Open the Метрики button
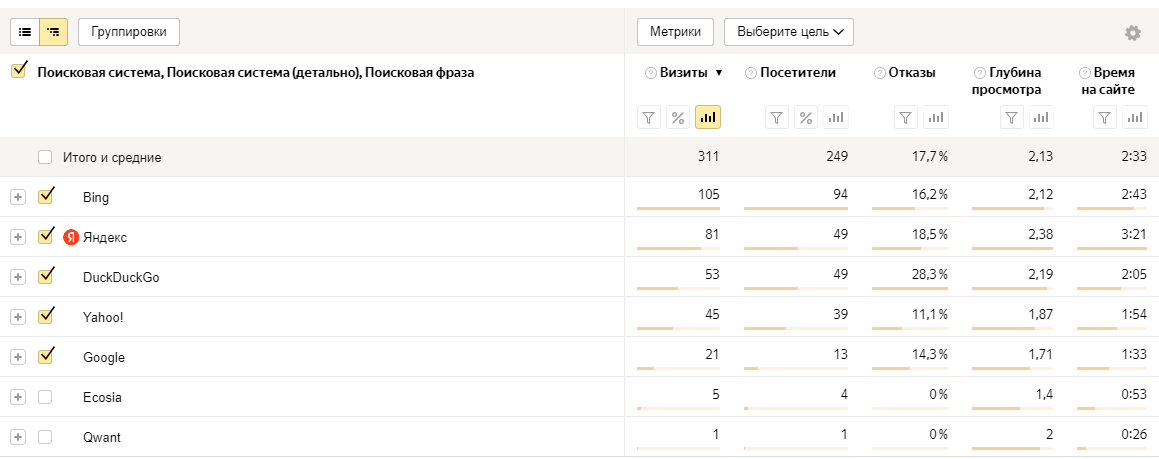This screenshot has height=459, width=1159. coord(675,32)
